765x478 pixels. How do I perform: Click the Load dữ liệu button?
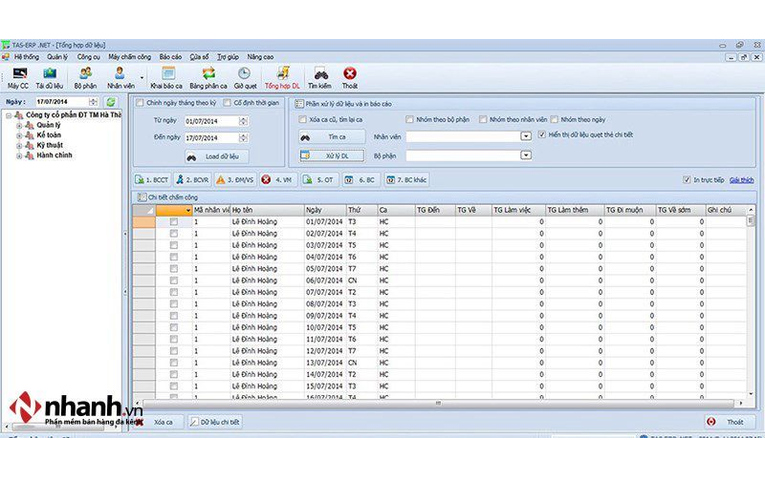(217, 157)
